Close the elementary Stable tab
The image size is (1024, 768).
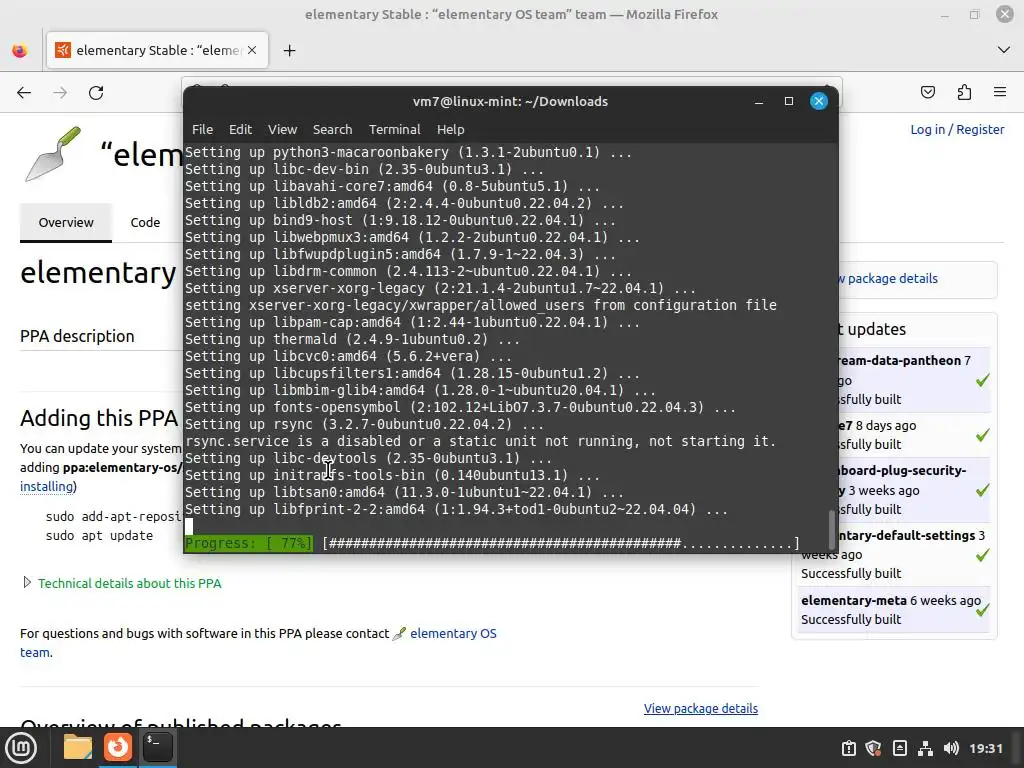(x=252, y=50)
